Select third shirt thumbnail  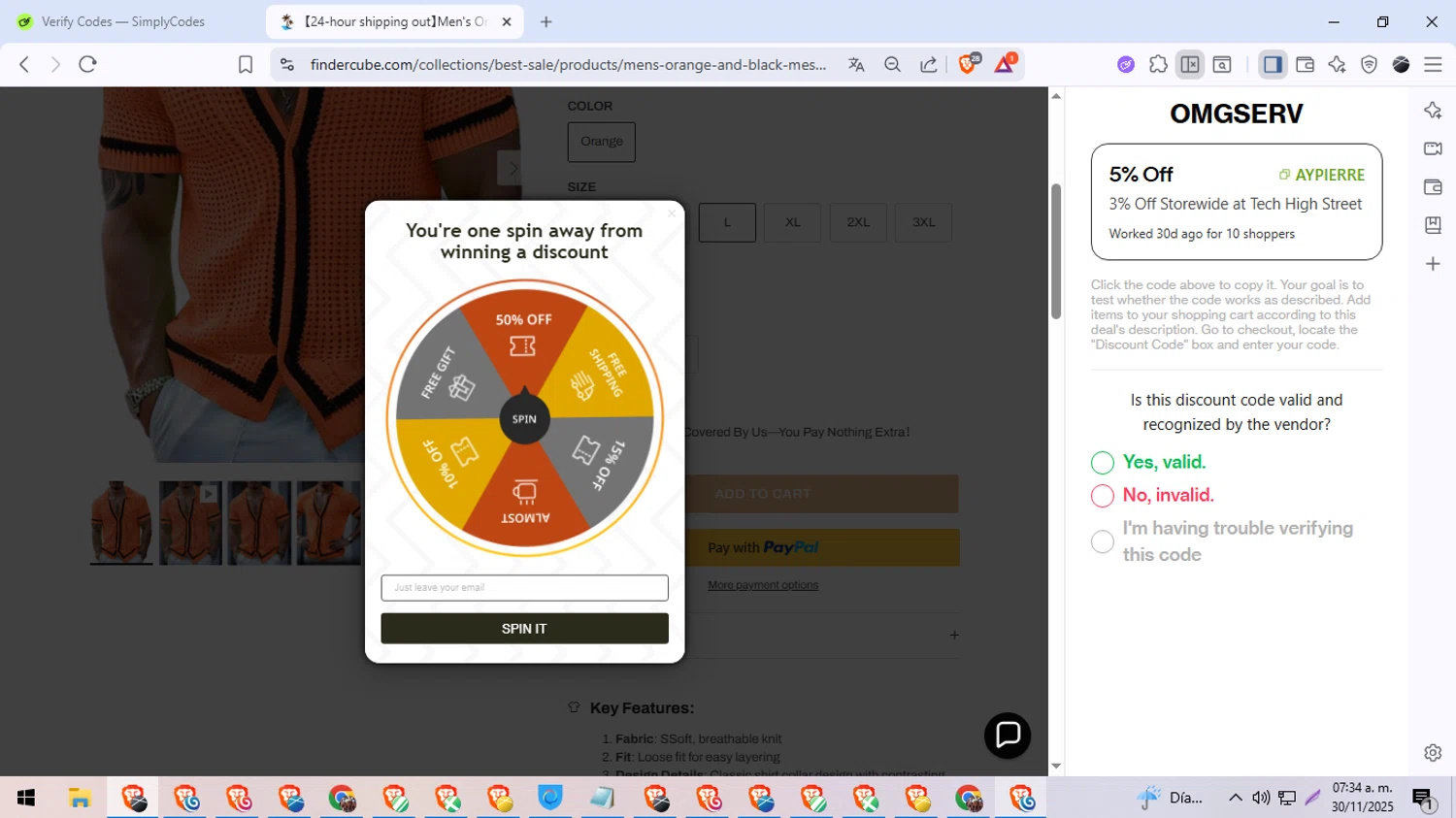[259, 522]
